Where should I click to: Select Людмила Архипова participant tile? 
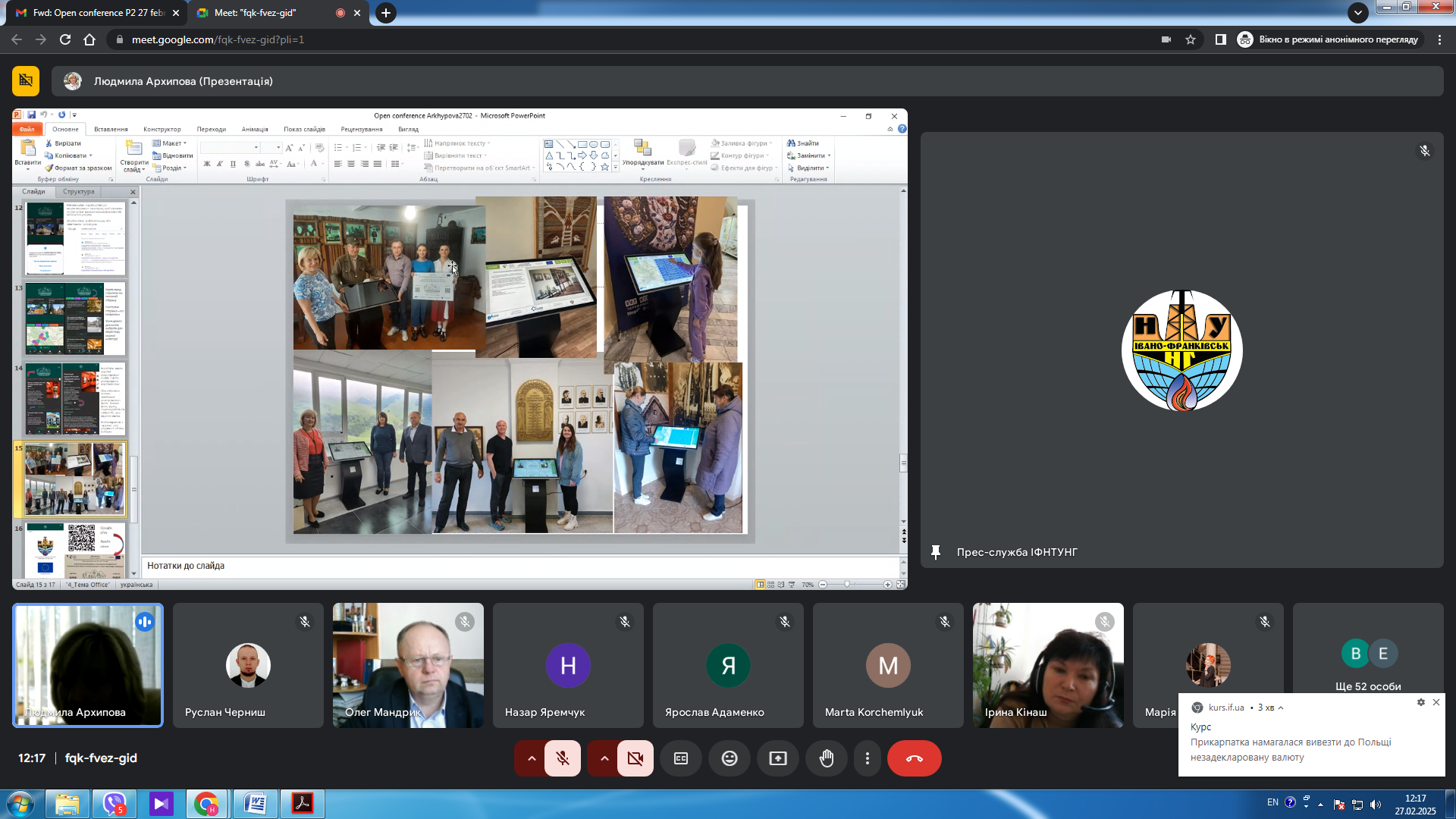pyautogui.click(x=88, y=665)
